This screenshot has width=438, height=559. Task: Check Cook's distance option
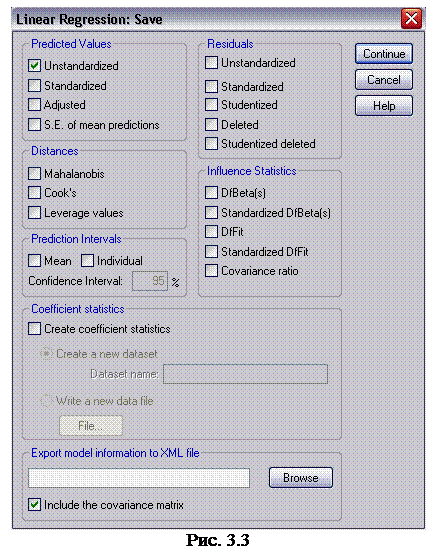coord(35,193)
